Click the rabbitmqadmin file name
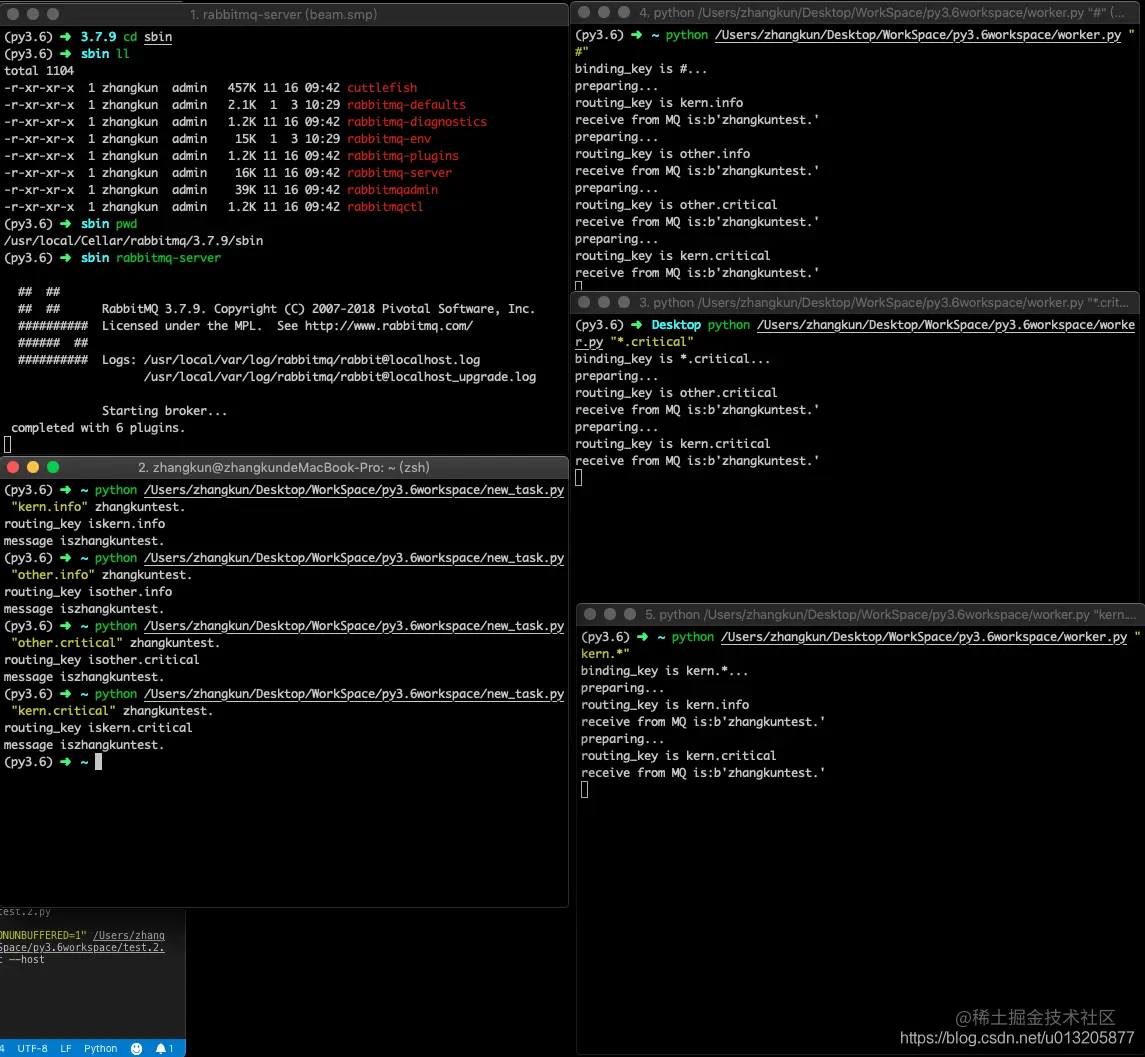 tap(392, 190)
